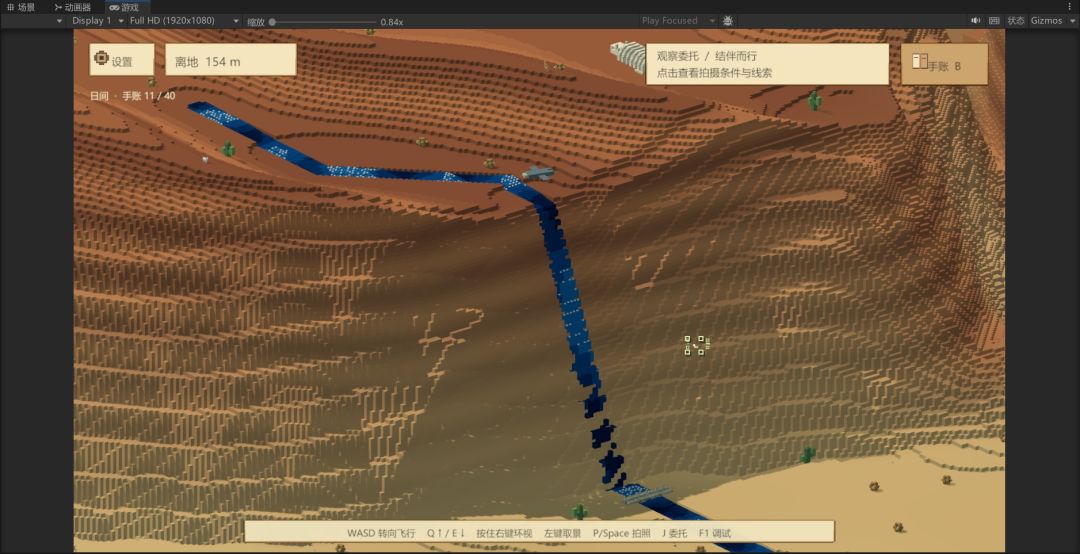The height and width of the screenshot is (554, 1080).
Task: Click the bridge over the river at bottom
Action: point(647,493)
